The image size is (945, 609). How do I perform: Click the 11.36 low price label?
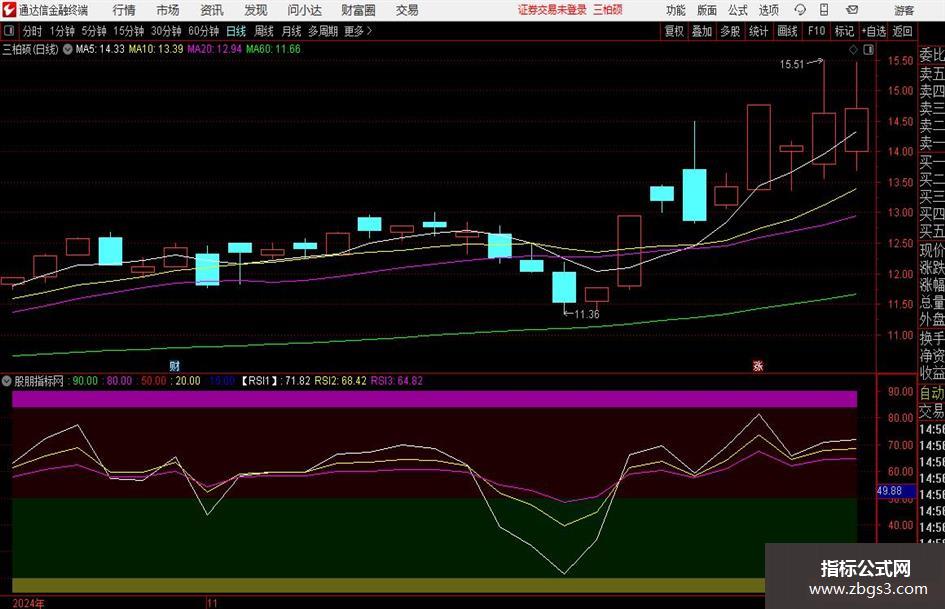[x=586, y=314]
